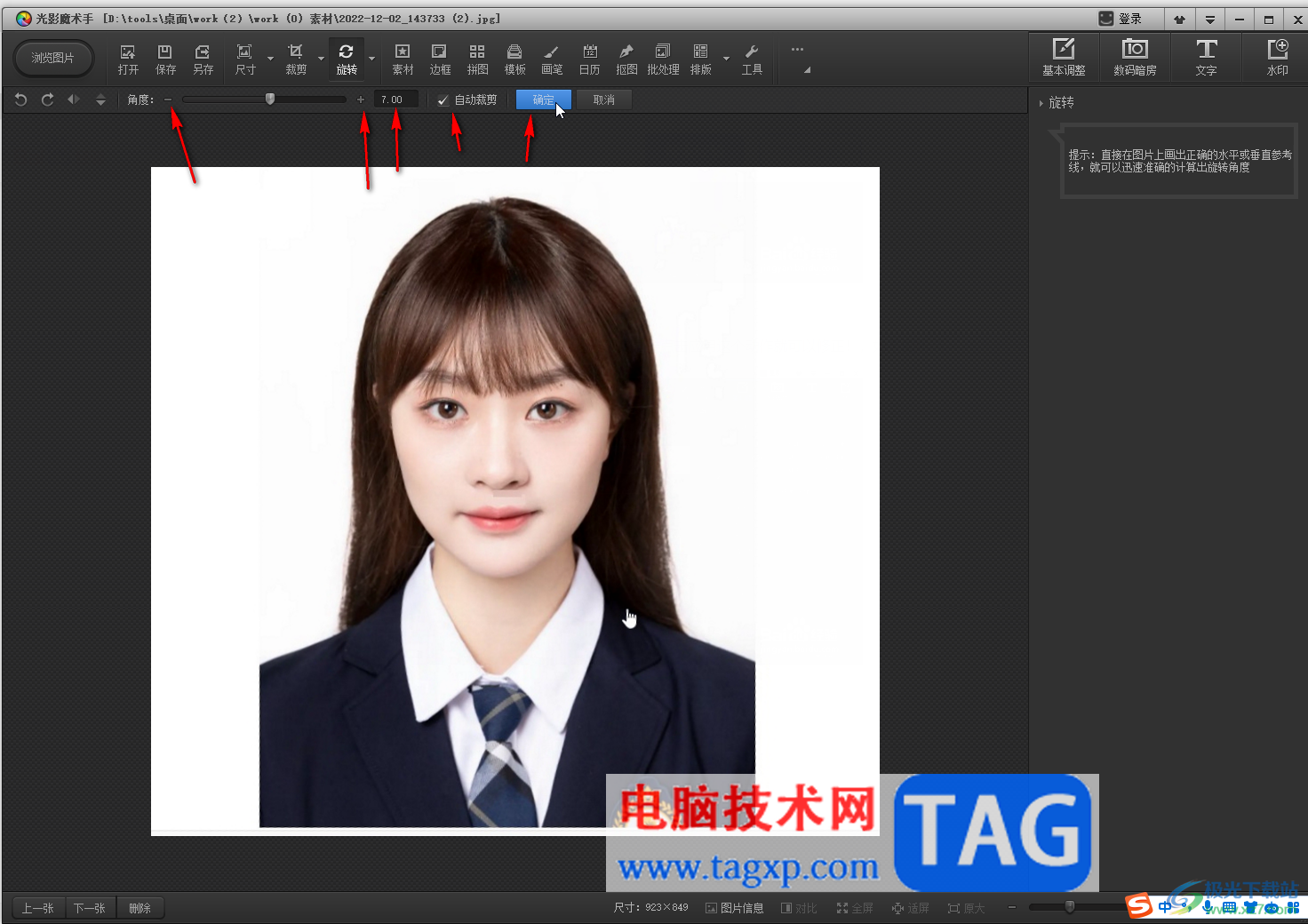Viewport: 1308px width, 924px height.
Task: Open the 尺寸 (Size) tool
Action: (245, 59)
